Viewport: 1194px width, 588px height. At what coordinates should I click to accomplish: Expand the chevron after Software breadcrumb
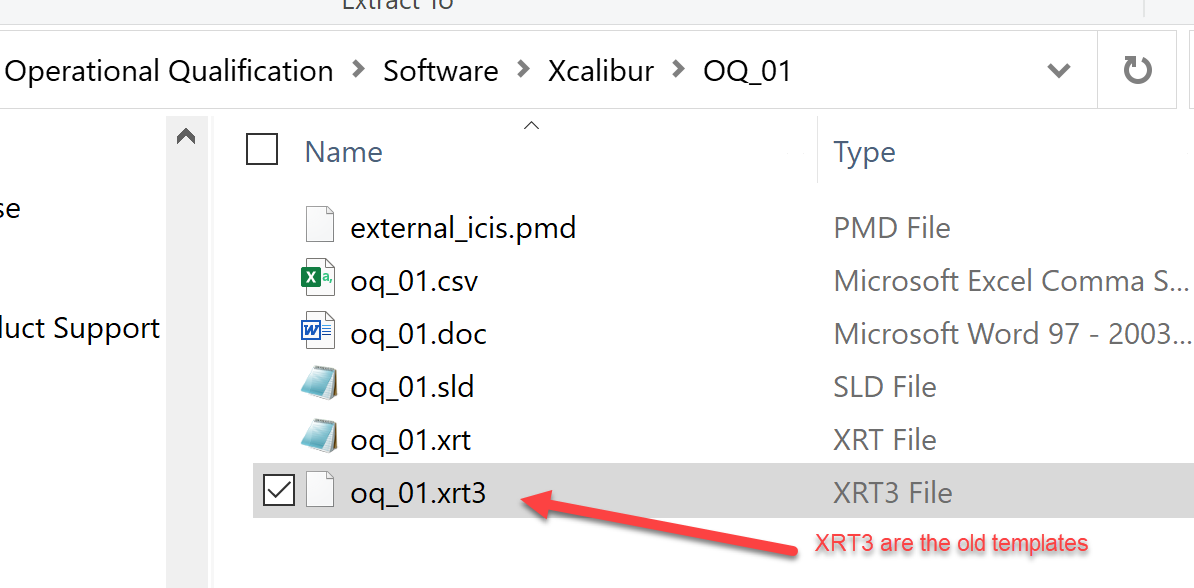(524, 71)
